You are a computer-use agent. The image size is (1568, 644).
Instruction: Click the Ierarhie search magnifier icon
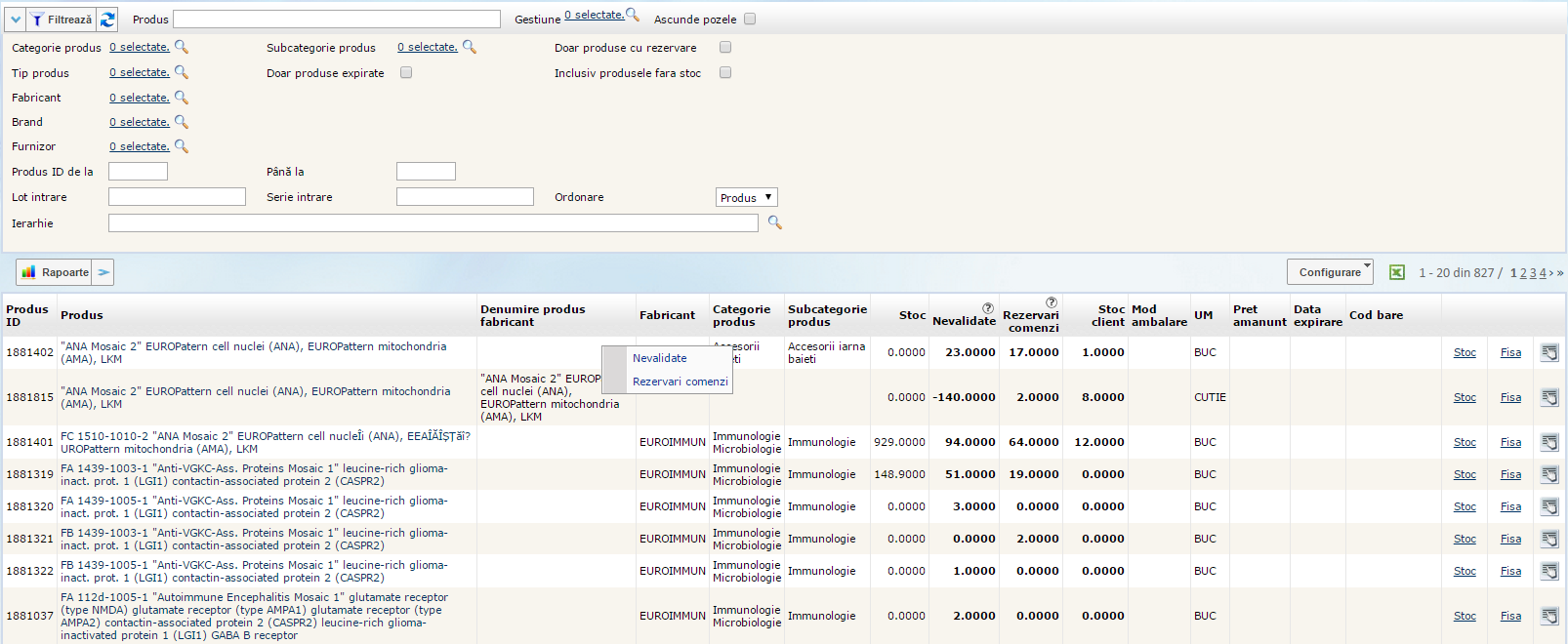(x=775, y=222)
